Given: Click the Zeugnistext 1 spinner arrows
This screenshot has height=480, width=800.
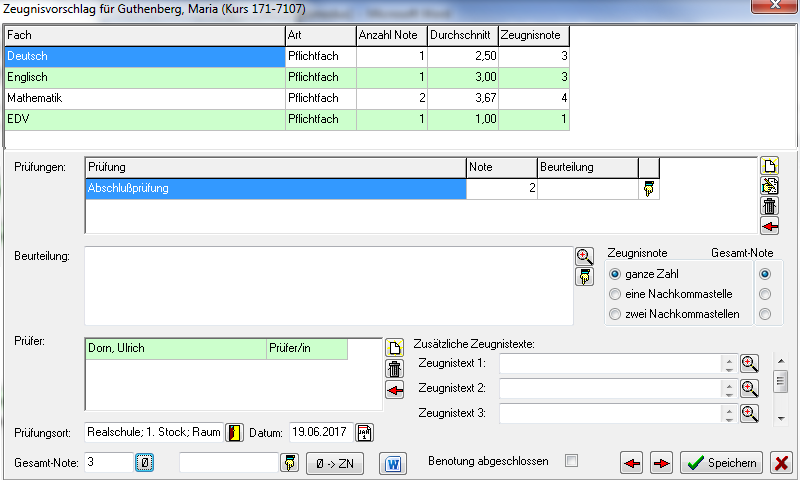Looking at the screenshot, I should click(x=729, y=364).
